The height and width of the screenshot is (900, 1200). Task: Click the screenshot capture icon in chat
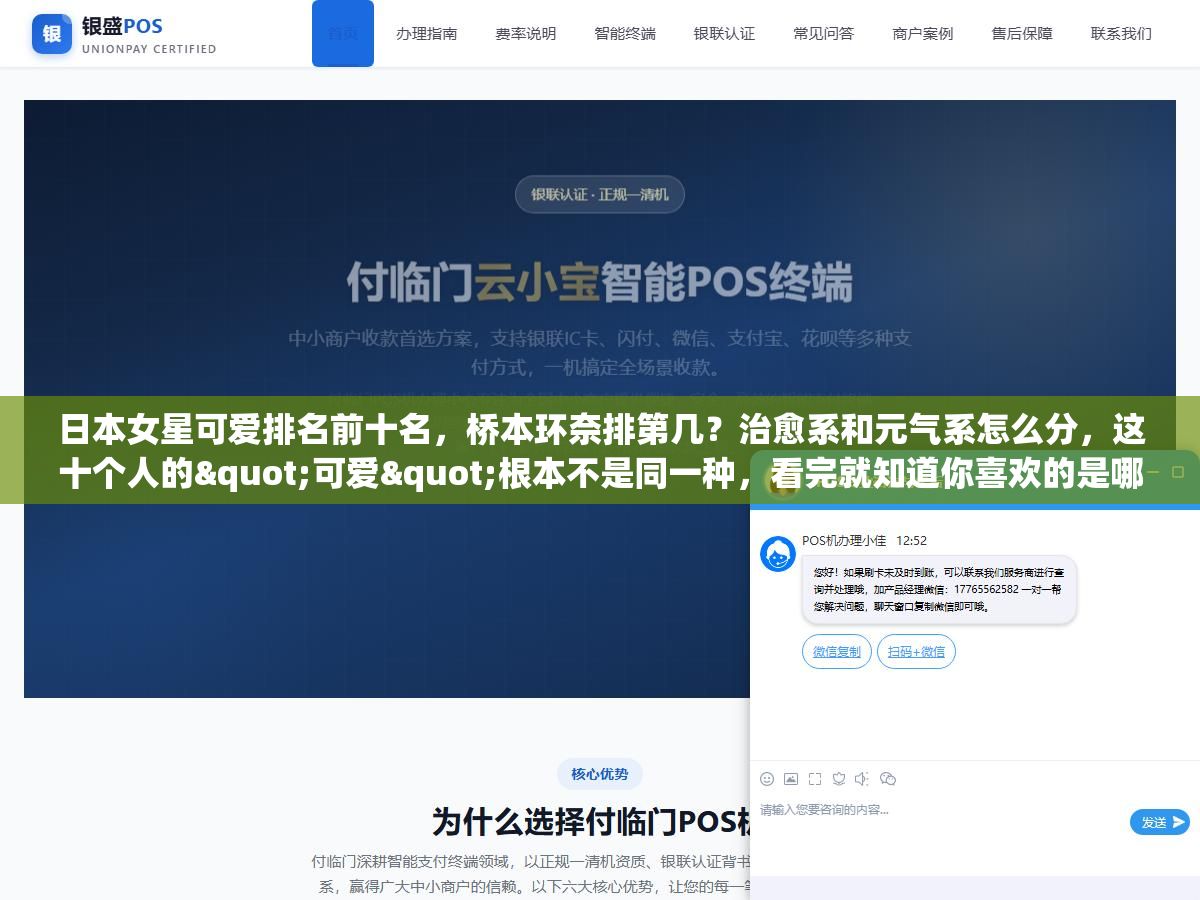(x=815, y=779)
